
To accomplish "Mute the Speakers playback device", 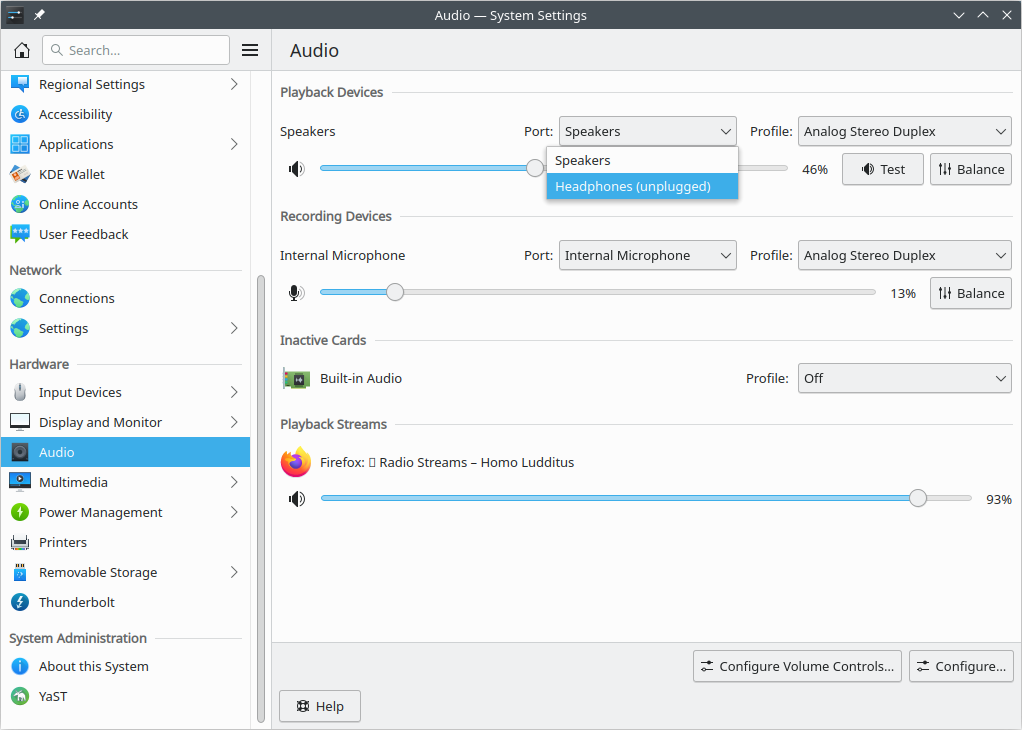I will click(296, 169).
